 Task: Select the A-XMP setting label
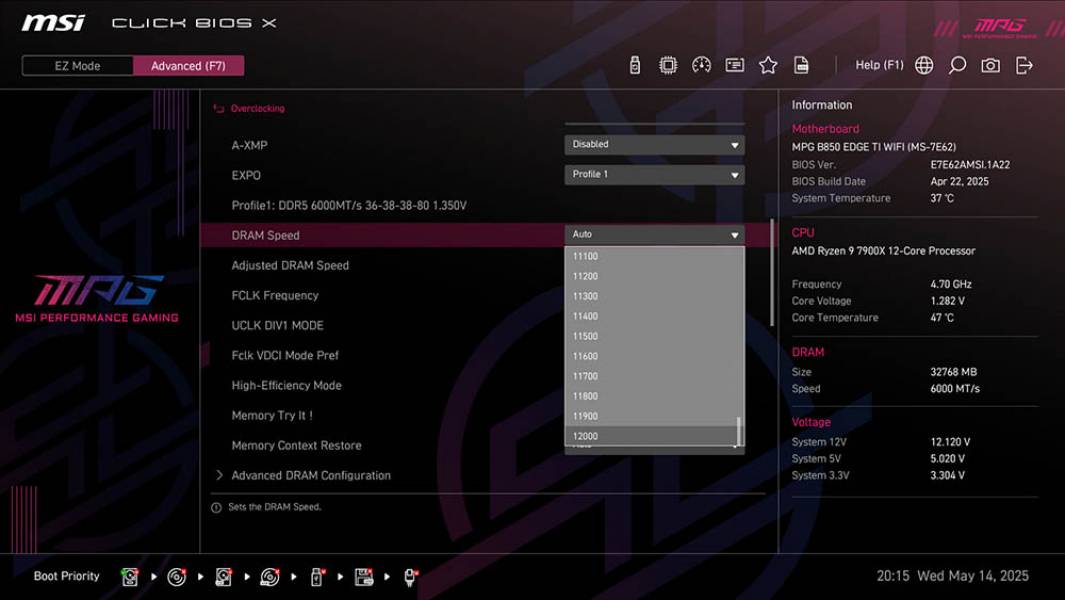[x=249, y=145]
